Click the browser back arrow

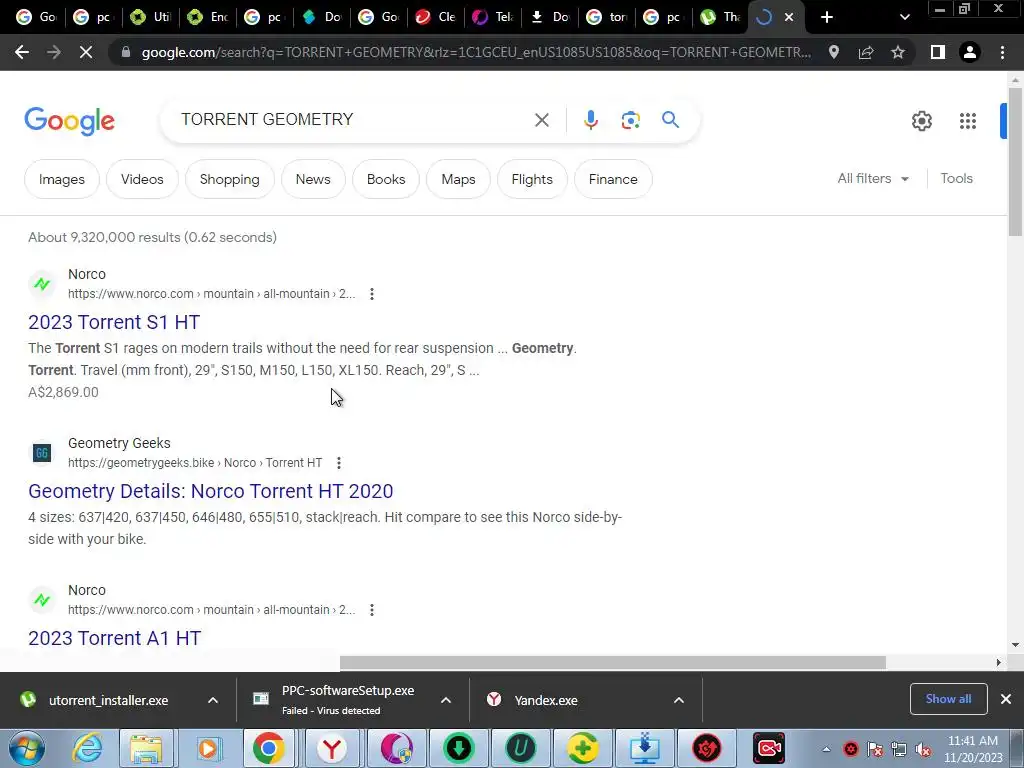coord(22,52)
